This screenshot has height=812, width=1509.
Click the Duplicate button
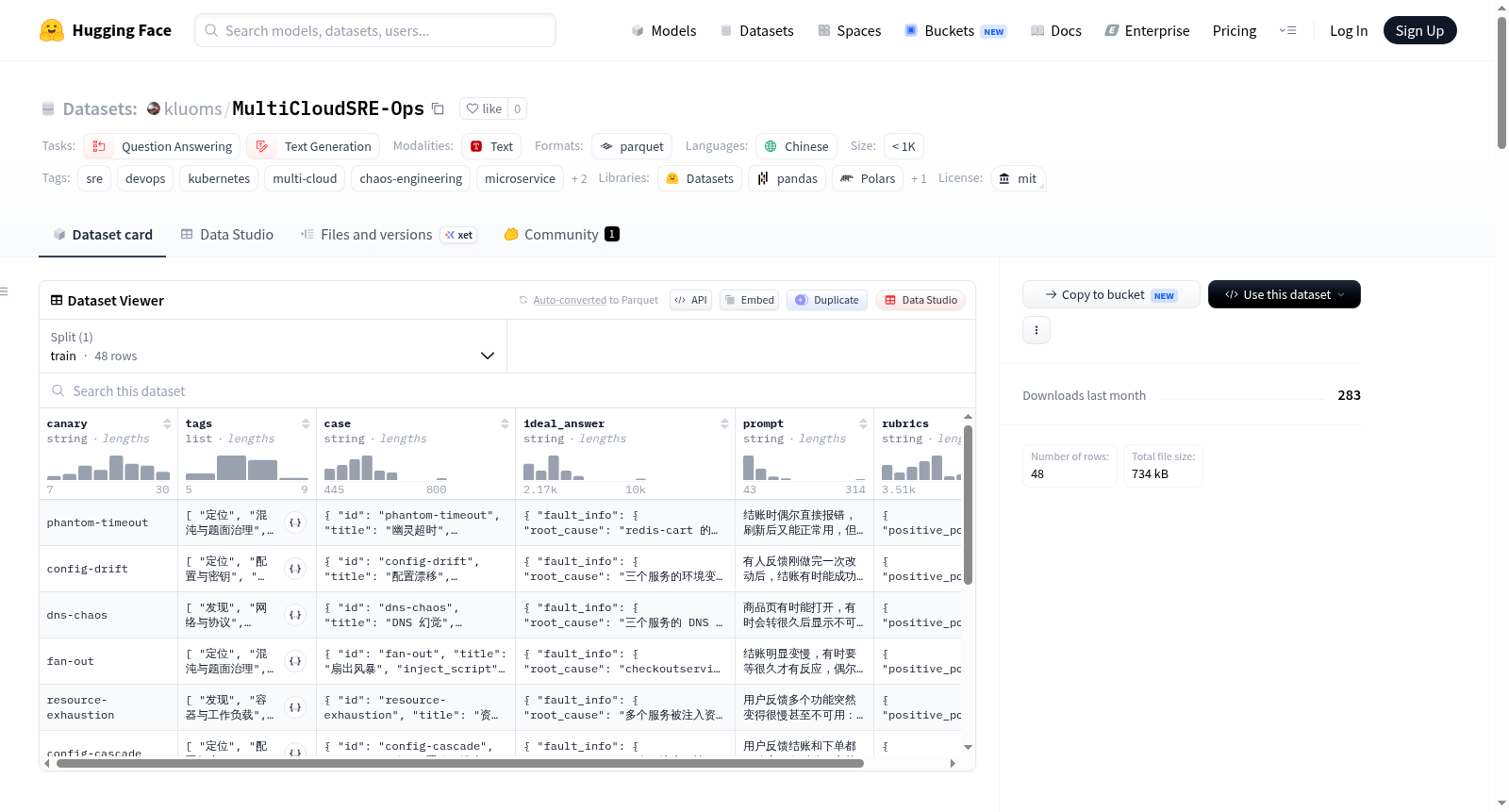pos(826,300)
